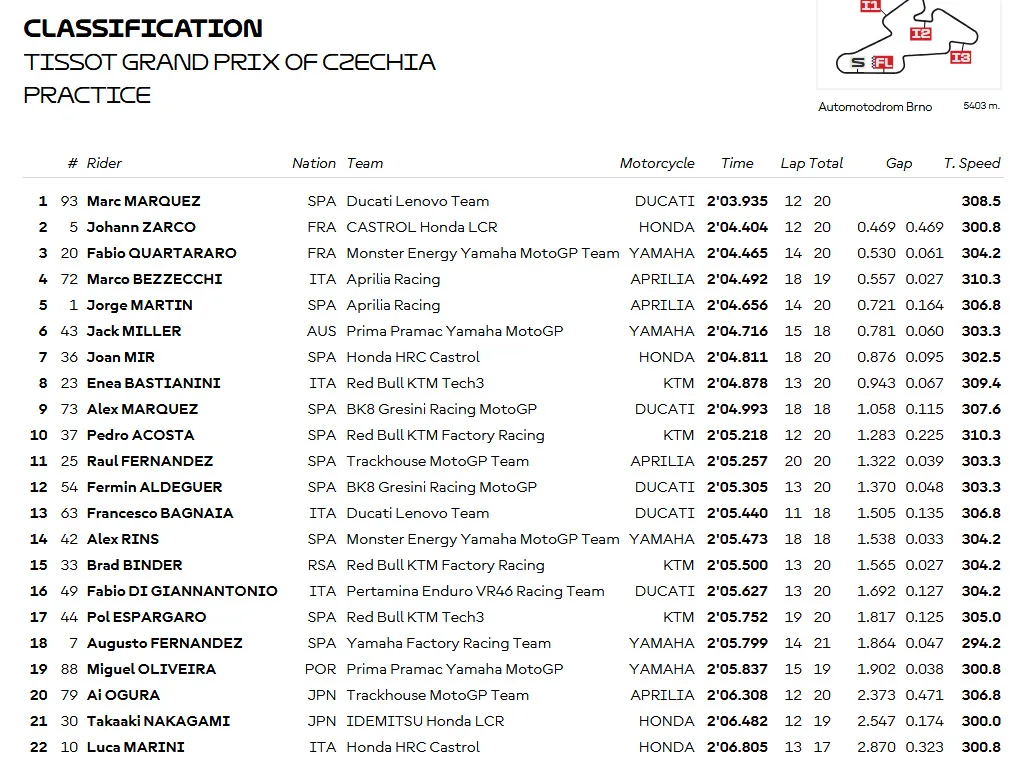The height and width of the screenshot is (758, 1032).
Task: Click the Gap column header
Action: [898, 163]
